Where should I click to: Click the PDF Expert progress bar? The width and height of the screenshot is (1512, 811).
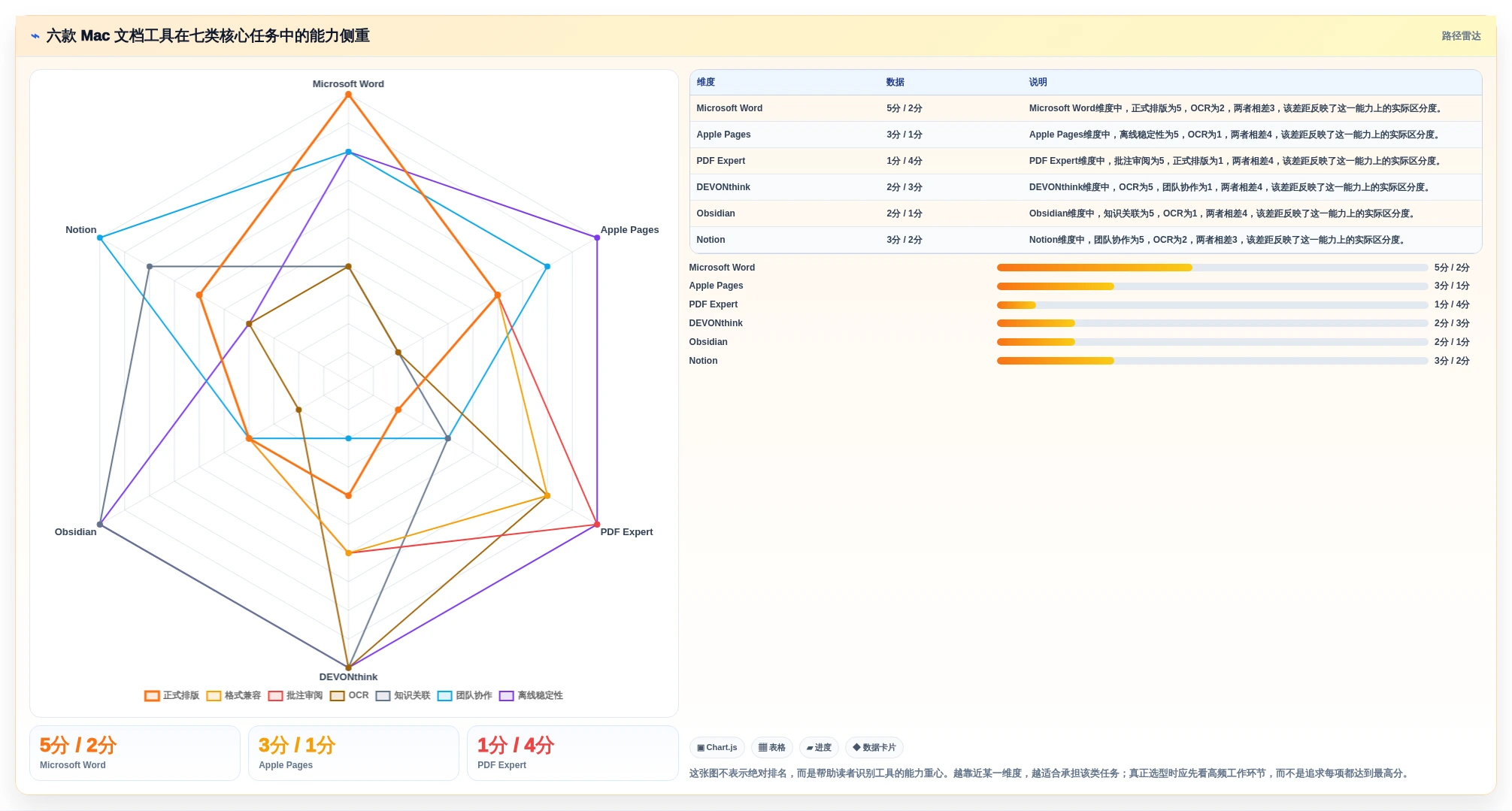[x=1212, y=305]
